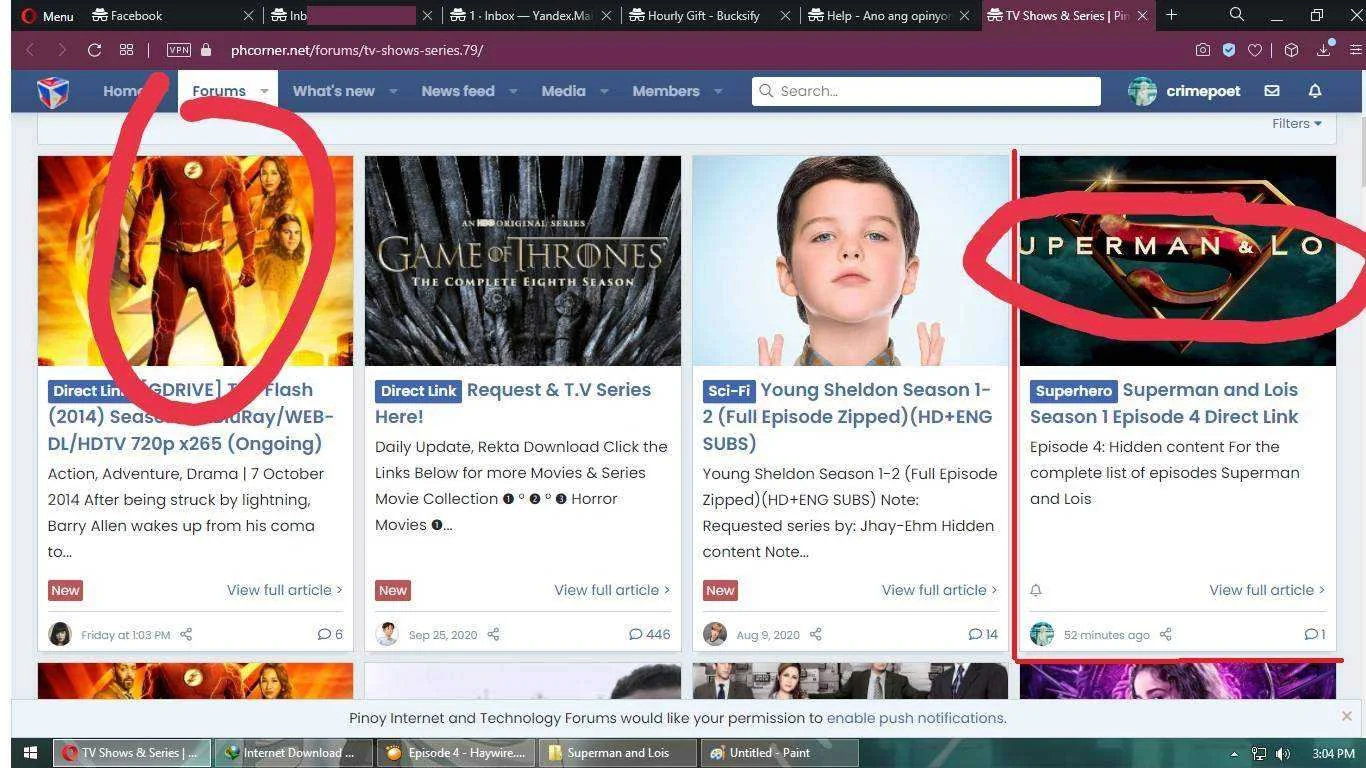Click the forum Search input field
The image size is (1366, 768).
coord(926,91)
